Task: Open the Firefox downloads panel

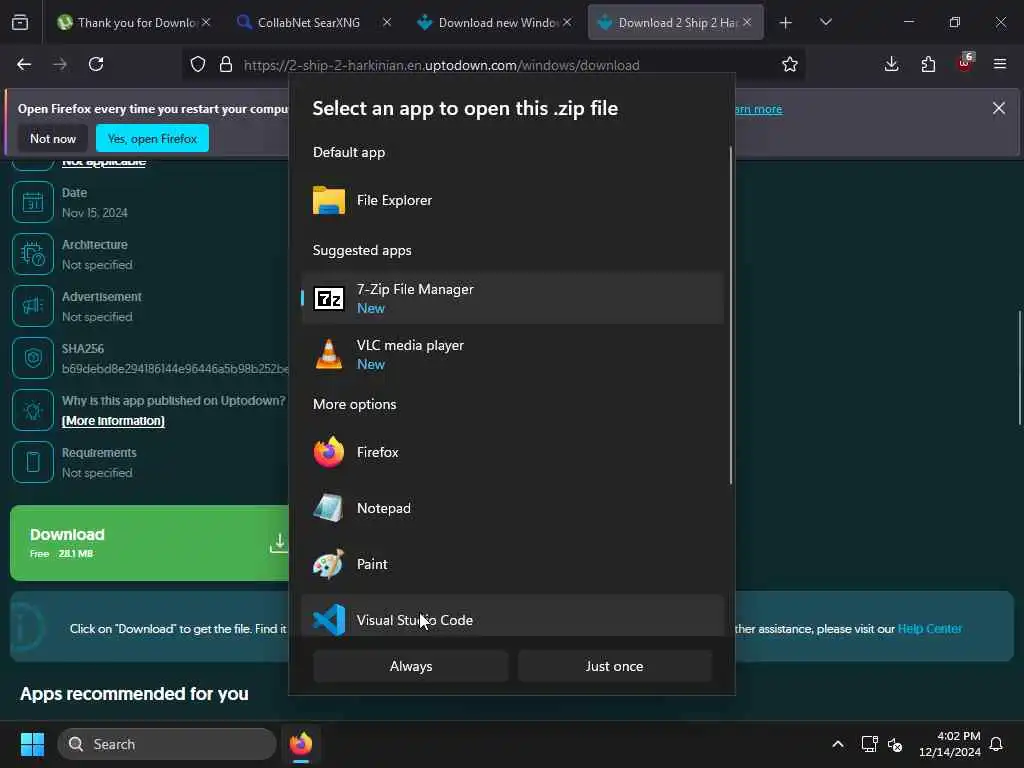Action: (x=891, y=64)
